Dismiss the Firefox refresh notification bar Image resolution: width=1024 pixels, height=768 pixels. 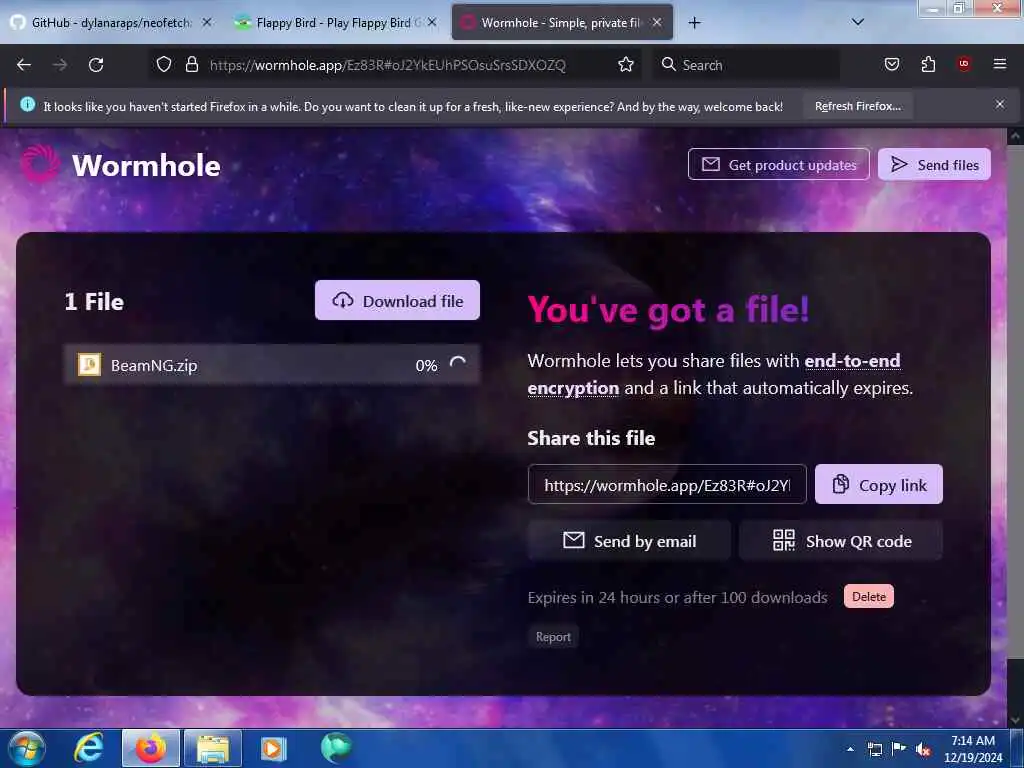pos(1000,104)
